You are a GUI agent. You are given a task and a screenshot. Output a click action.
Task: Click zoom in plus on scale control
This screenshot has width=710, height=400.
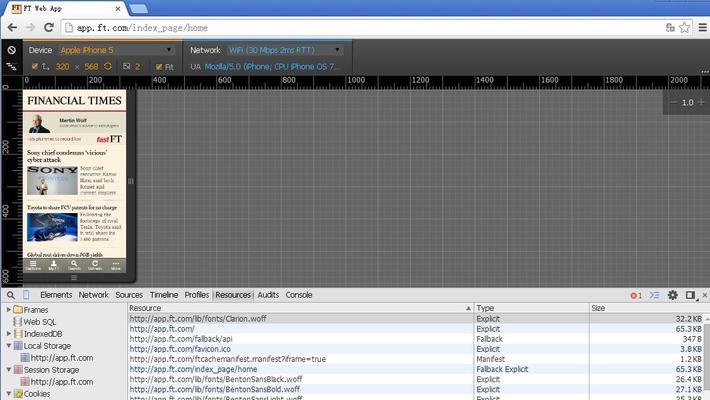pos(701,102)
